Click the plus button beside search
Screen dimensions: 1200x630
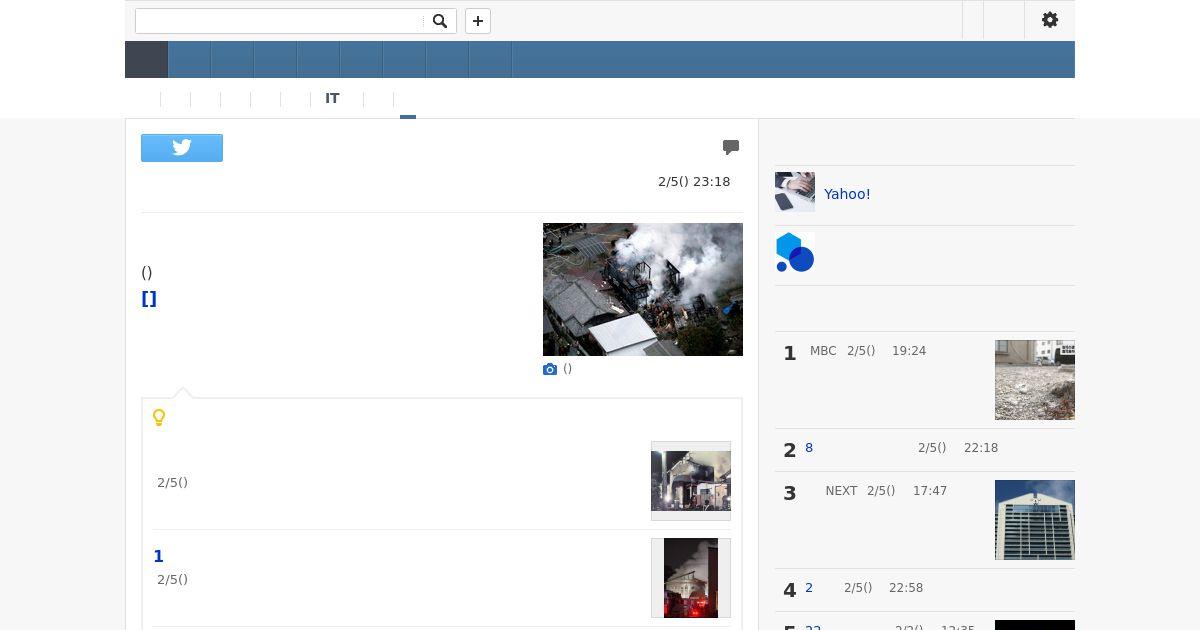coord(478,21)
